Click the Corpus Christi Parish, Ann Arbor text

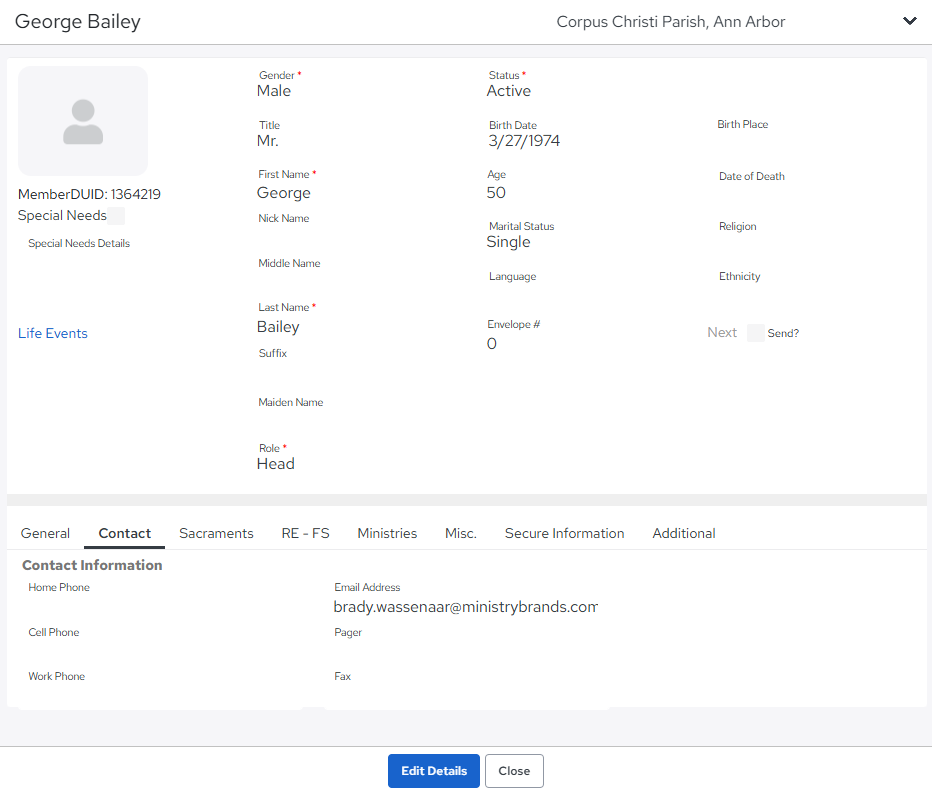pyautogui.click(x=670, y=22)
